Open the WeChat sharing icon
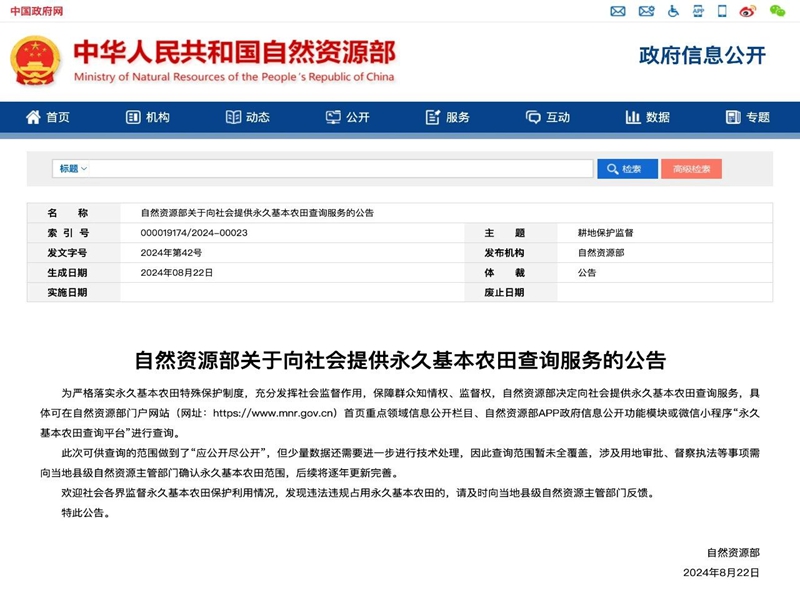The height and width of the screenshot is (600, 800). (x=778, y=11)
